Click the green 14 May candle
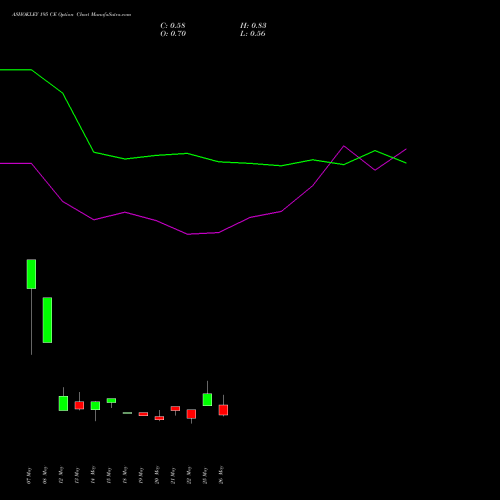Image resolution: width=500 pixels, height=500 pixels. tap(95, 406)
